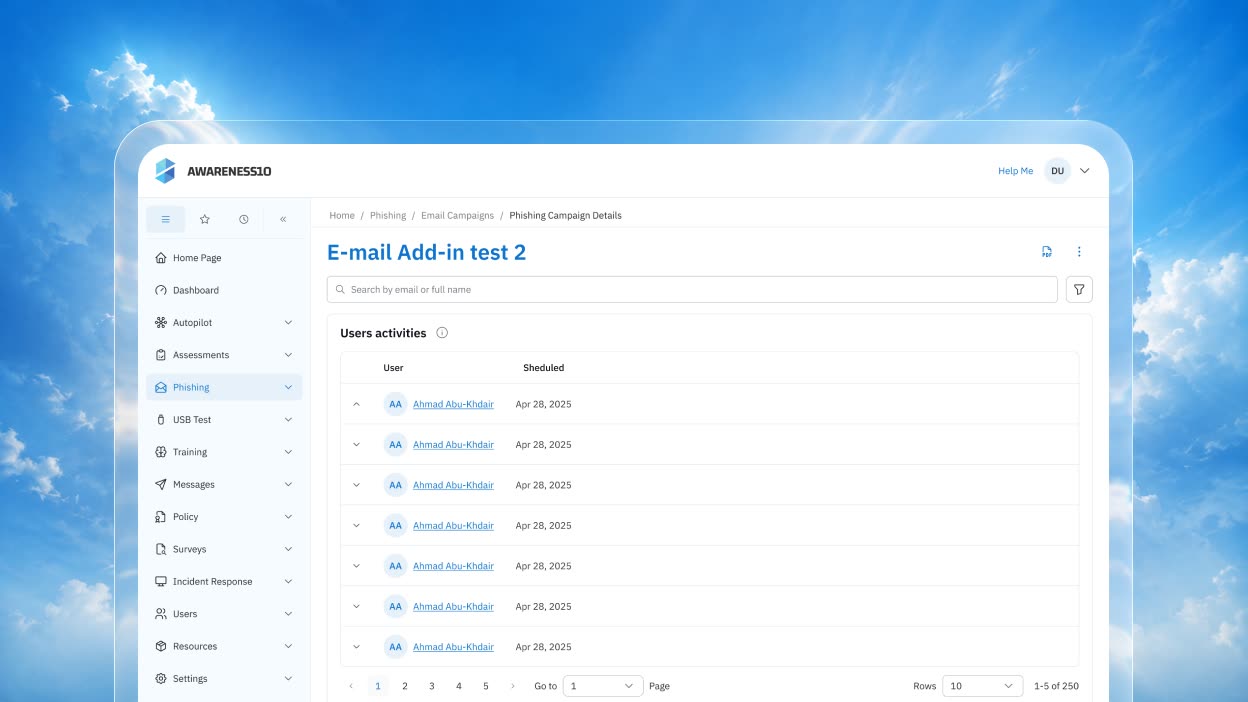1248x702 pixels.
Task: Click the Messages paper-plane icon
Action: [161, 484]
